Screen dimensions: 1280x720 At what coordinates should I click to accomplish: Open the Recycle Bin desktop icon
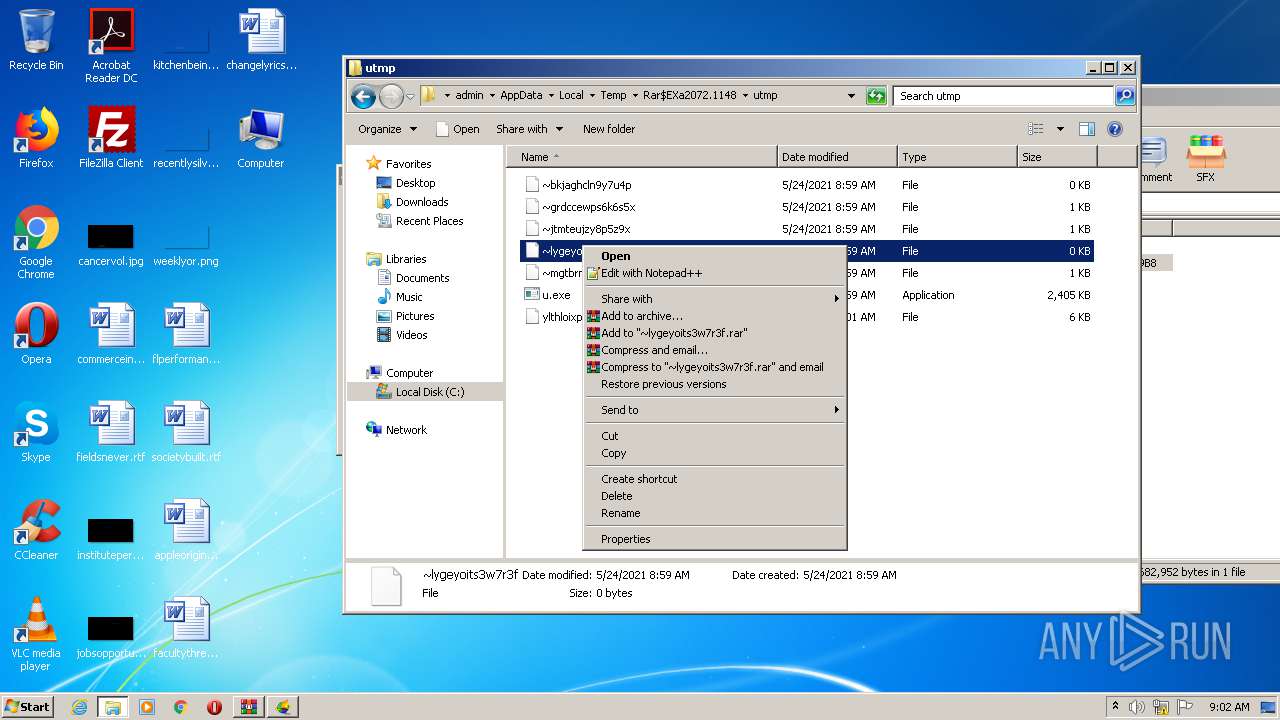tap(36, 40)
